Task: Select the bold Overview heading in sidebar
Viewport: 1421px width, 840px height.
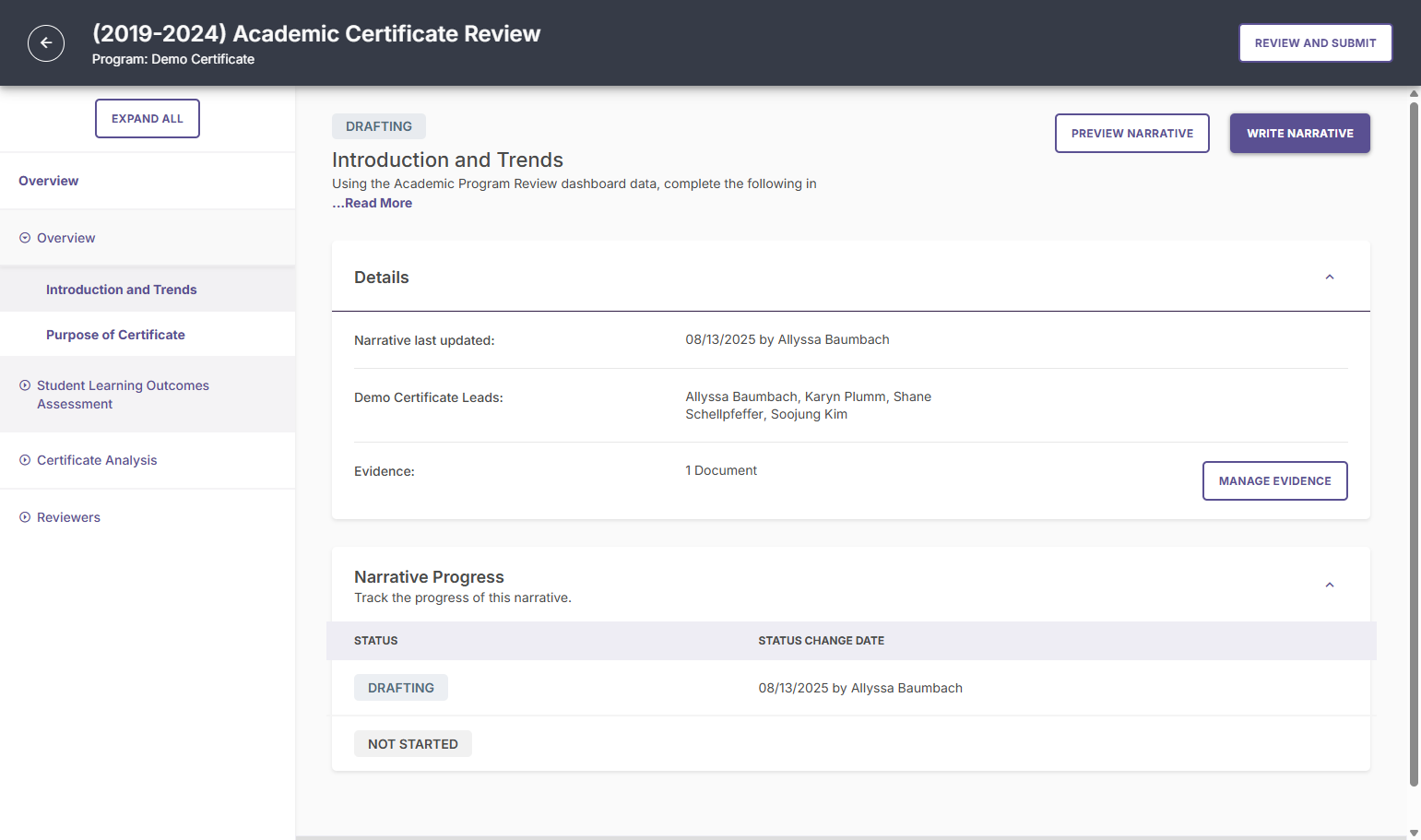Action: coord(49,181)
